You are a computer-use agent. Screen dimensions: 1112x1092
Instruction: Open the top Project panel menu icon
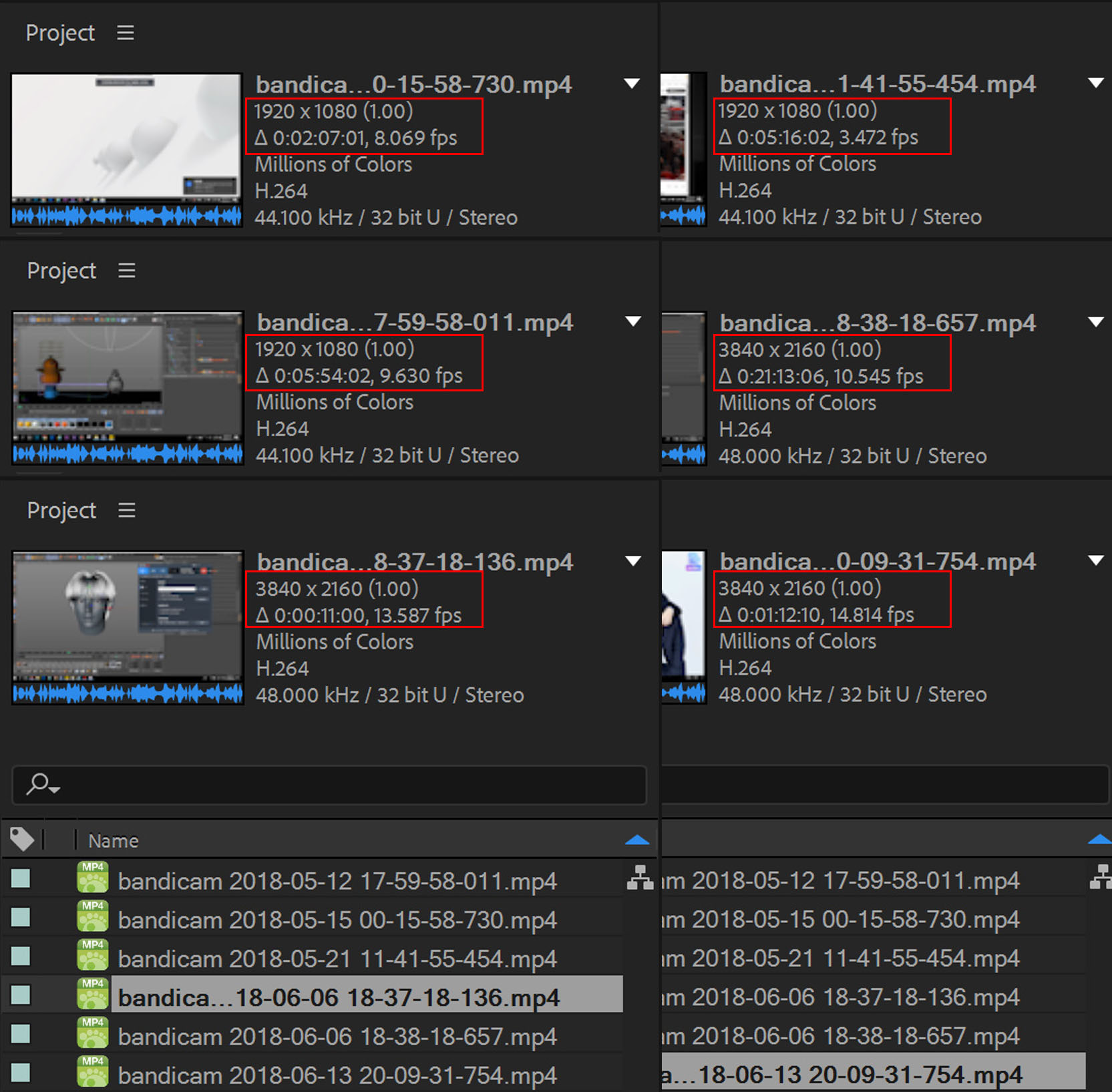[126, 33]
